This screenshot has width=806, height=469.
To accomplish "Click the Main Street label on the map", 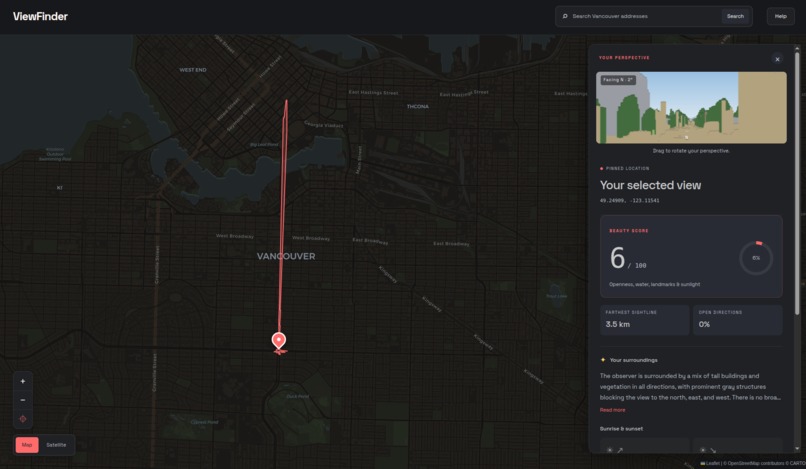I will pyautogui.click(x=359, y=160).
